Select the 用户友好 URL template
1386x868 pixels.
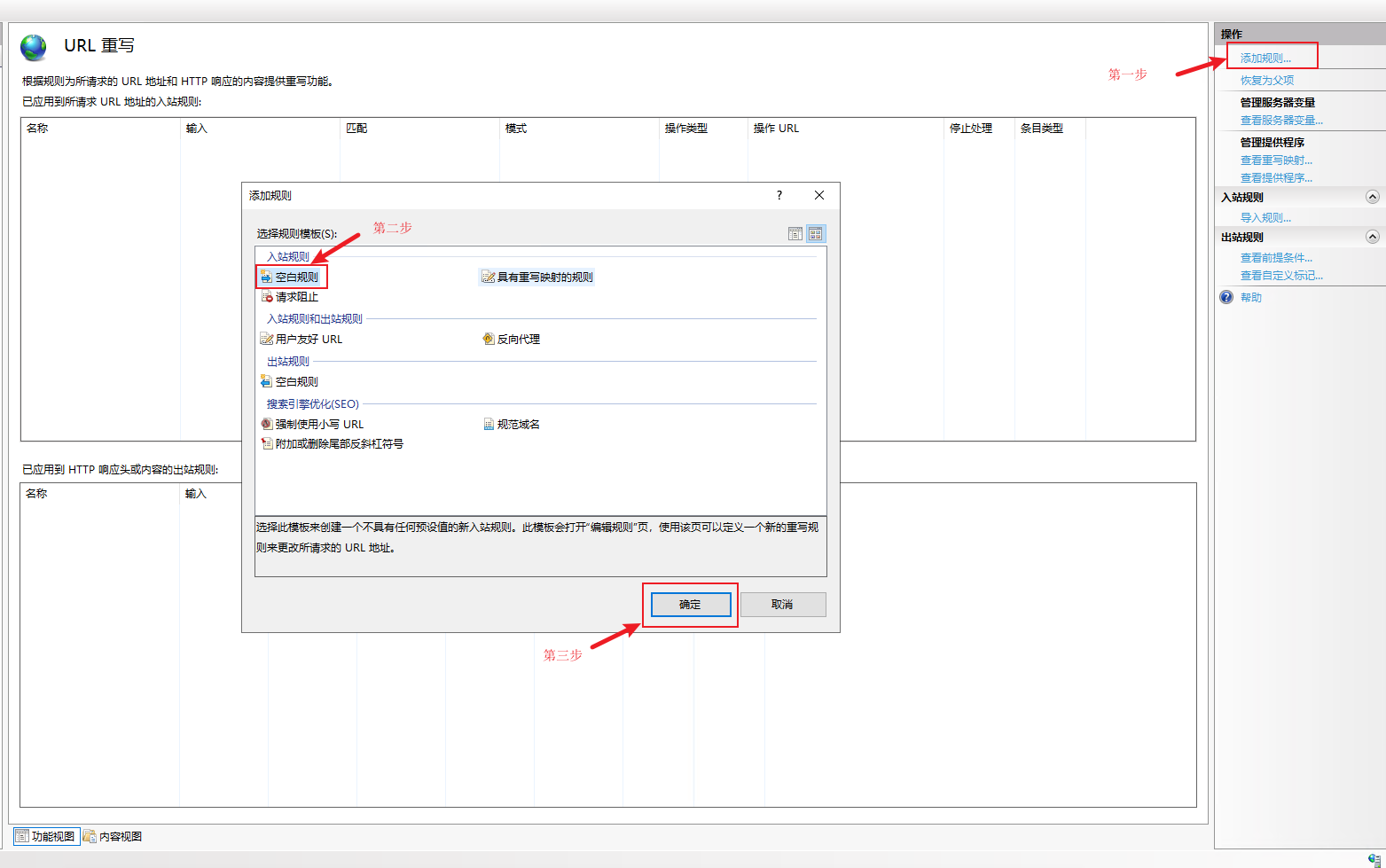point(308,340)
